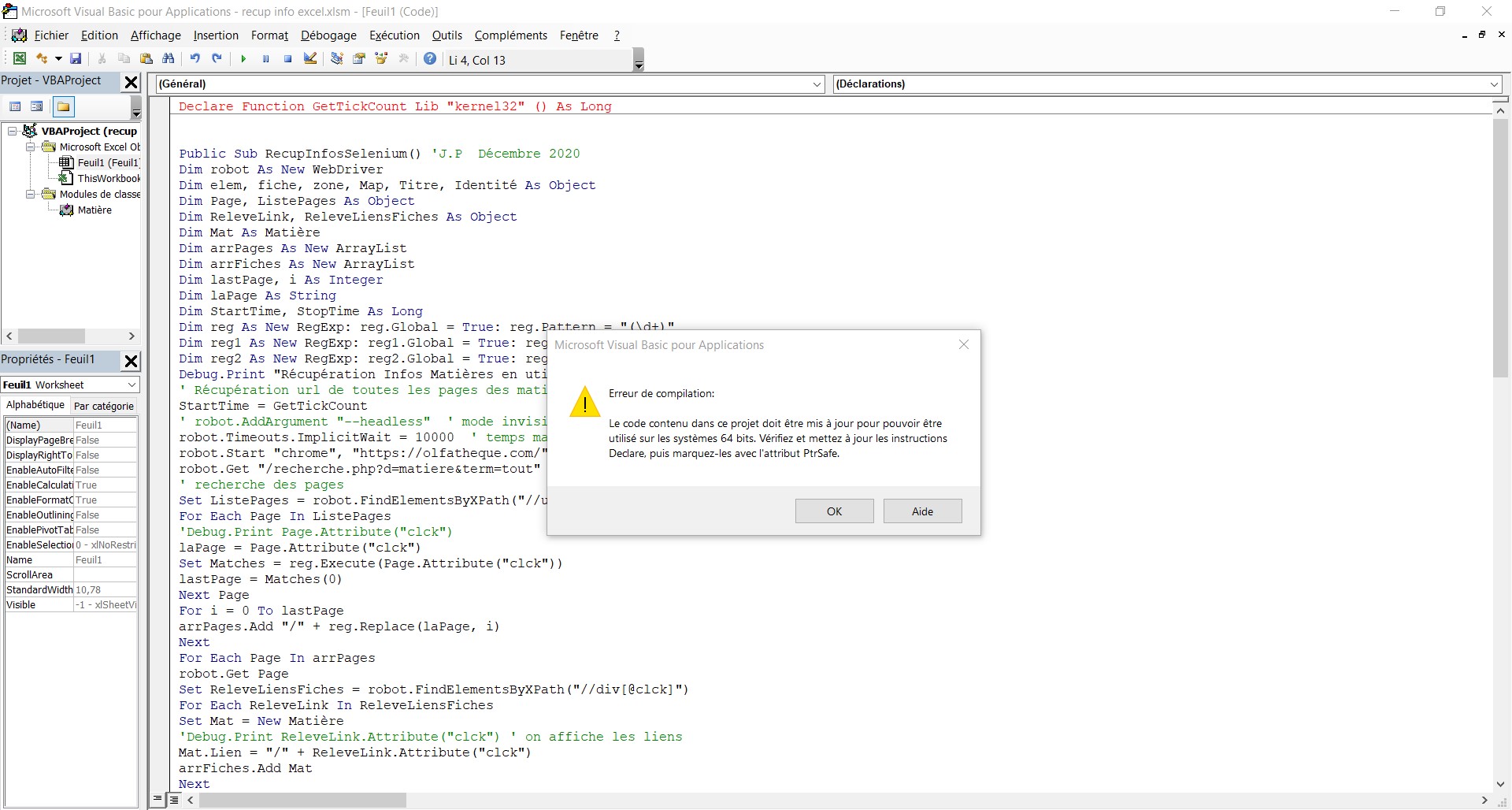Open the Outils menu

click(447, 35)
